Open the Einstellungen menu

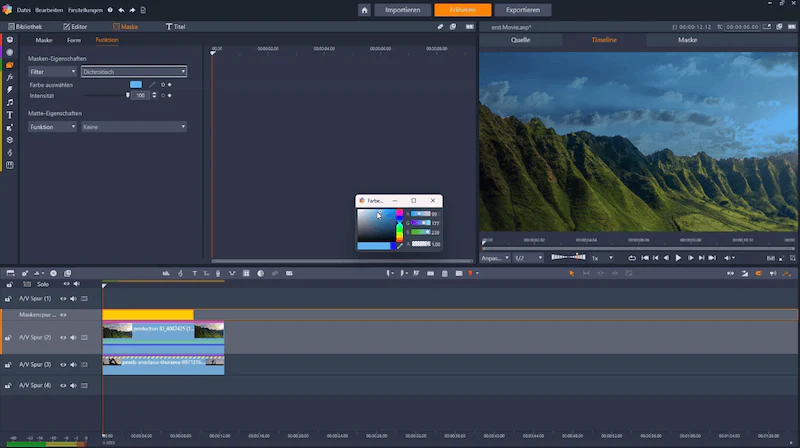point(85,10)
